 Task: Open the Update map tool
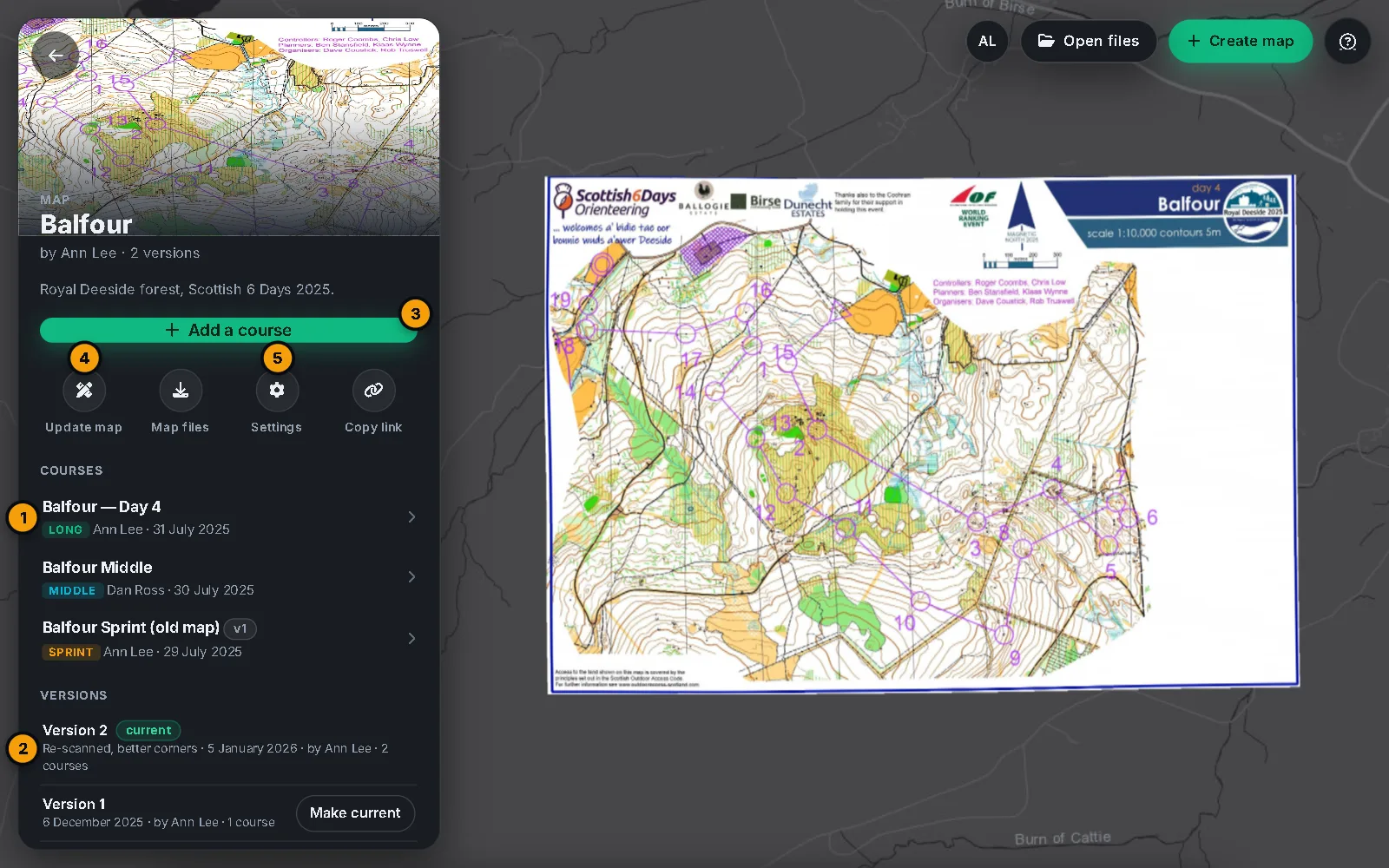click(84, 391)
